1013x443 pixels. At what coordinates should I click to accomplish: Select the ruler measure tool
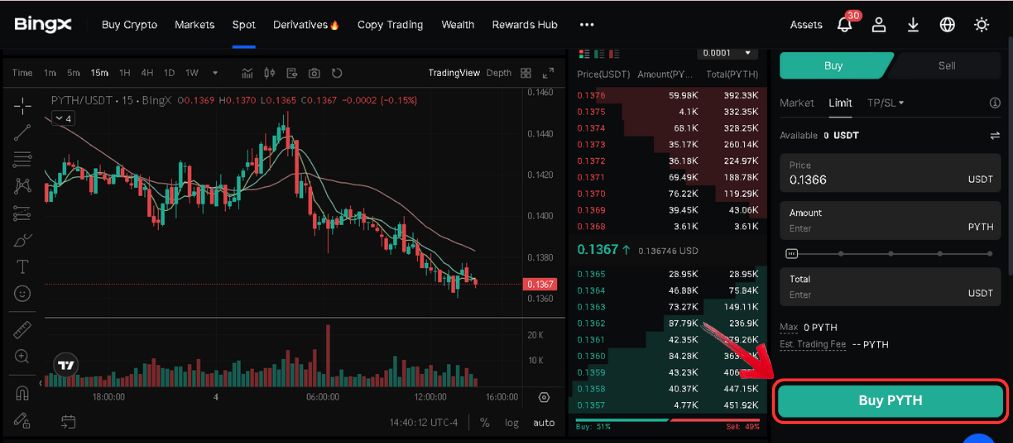tap(23, 329)
